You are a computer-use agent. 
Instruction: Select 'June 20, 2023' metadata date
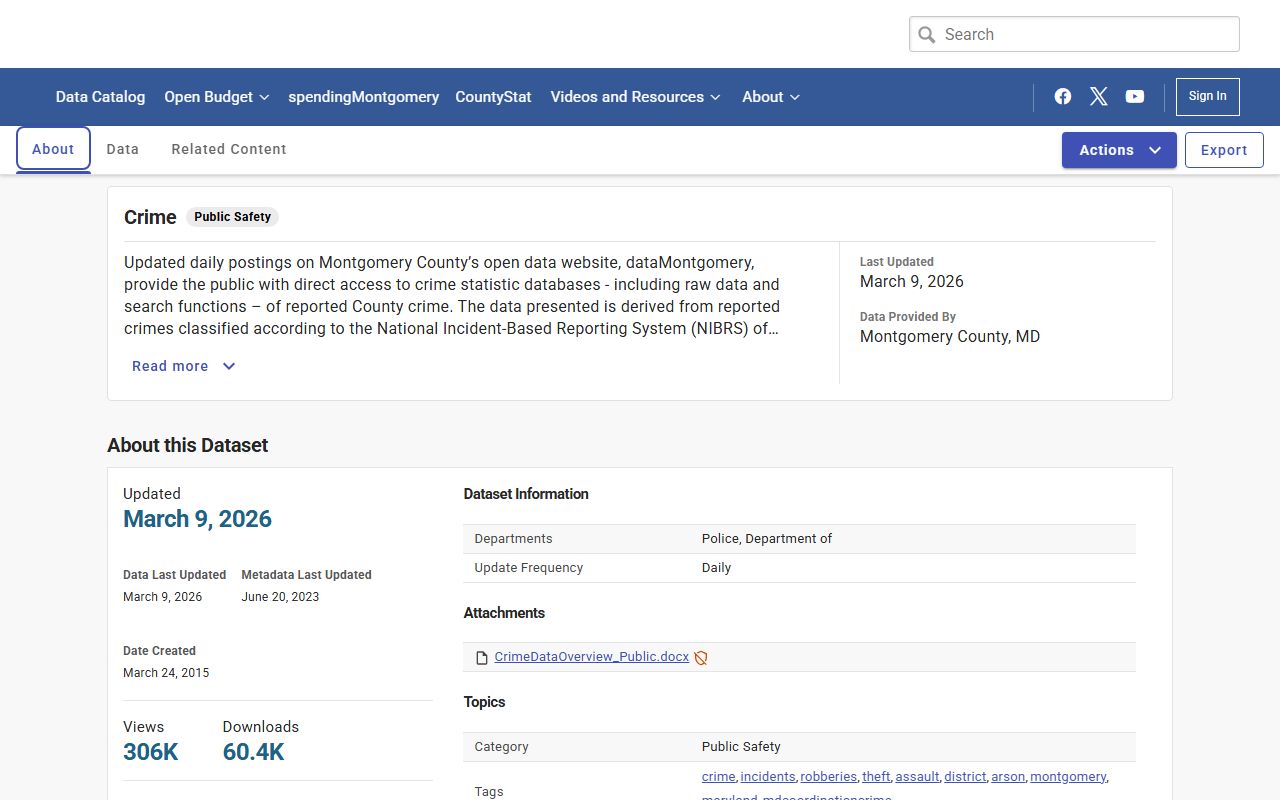click(x=280, y=597)
